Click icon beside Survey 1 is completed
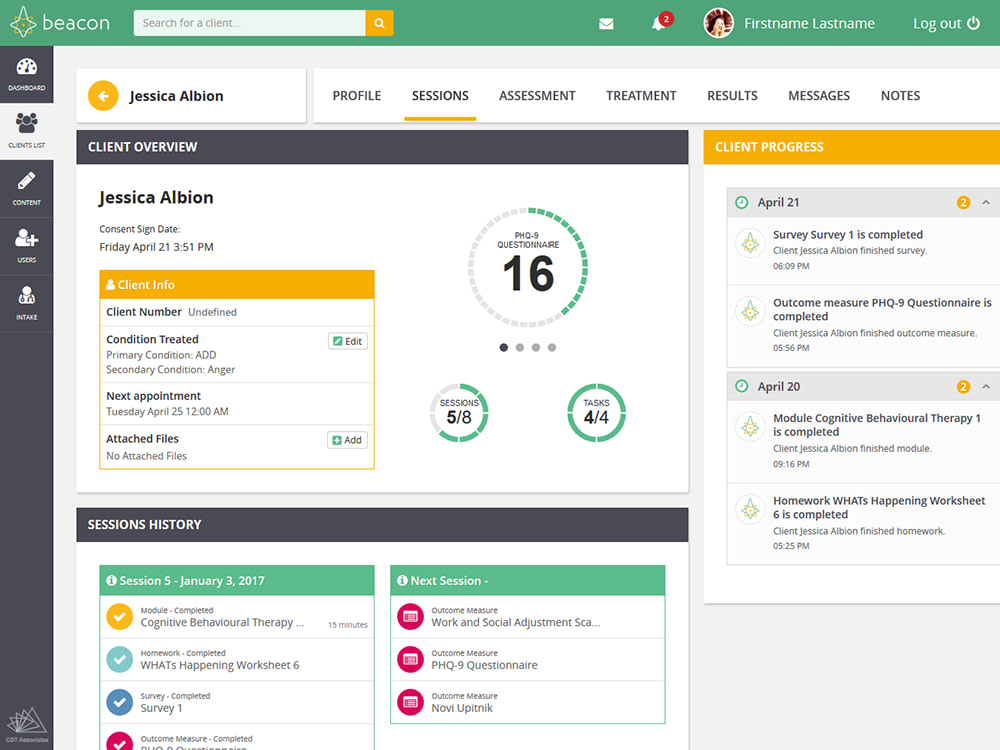Screen dimensions: 1000x750 (750, 243)
